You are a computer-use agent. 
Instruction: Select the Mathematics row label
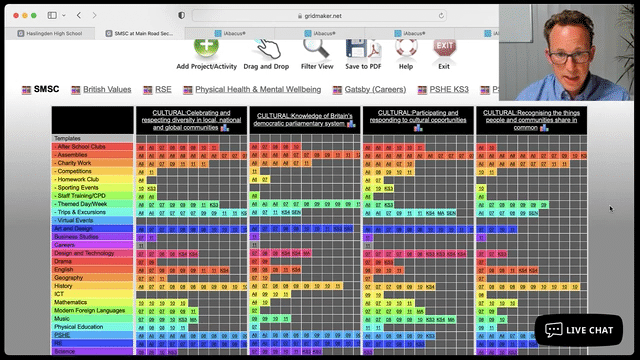(x=93, y=302)
